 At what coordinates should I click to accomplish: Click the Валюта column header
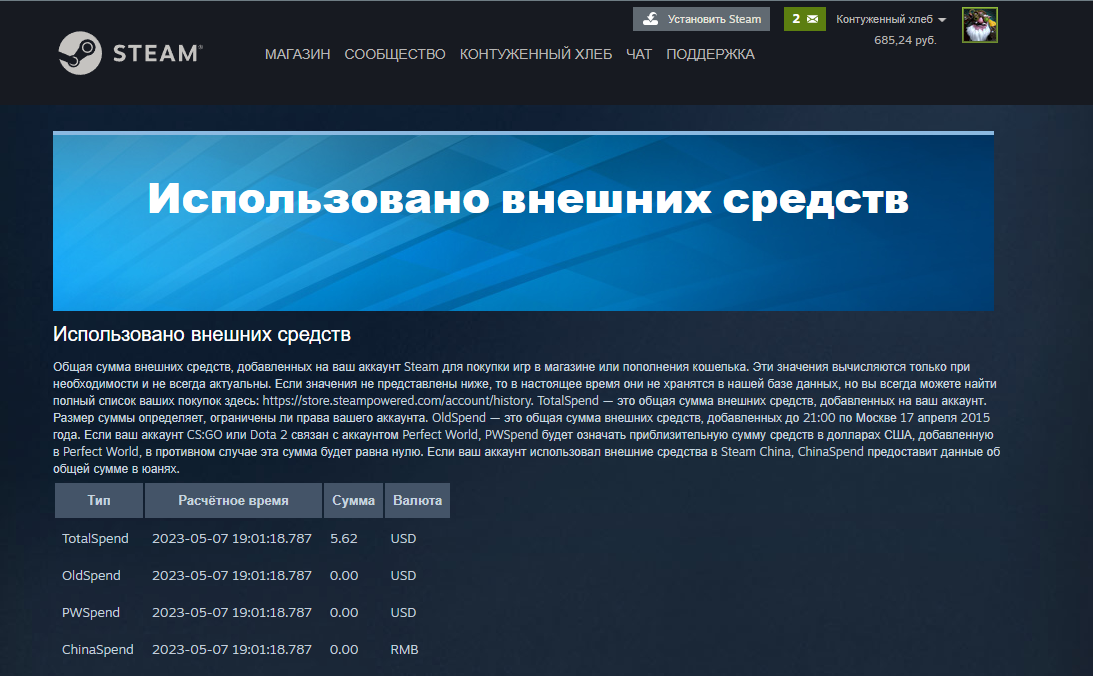[418, 500]
